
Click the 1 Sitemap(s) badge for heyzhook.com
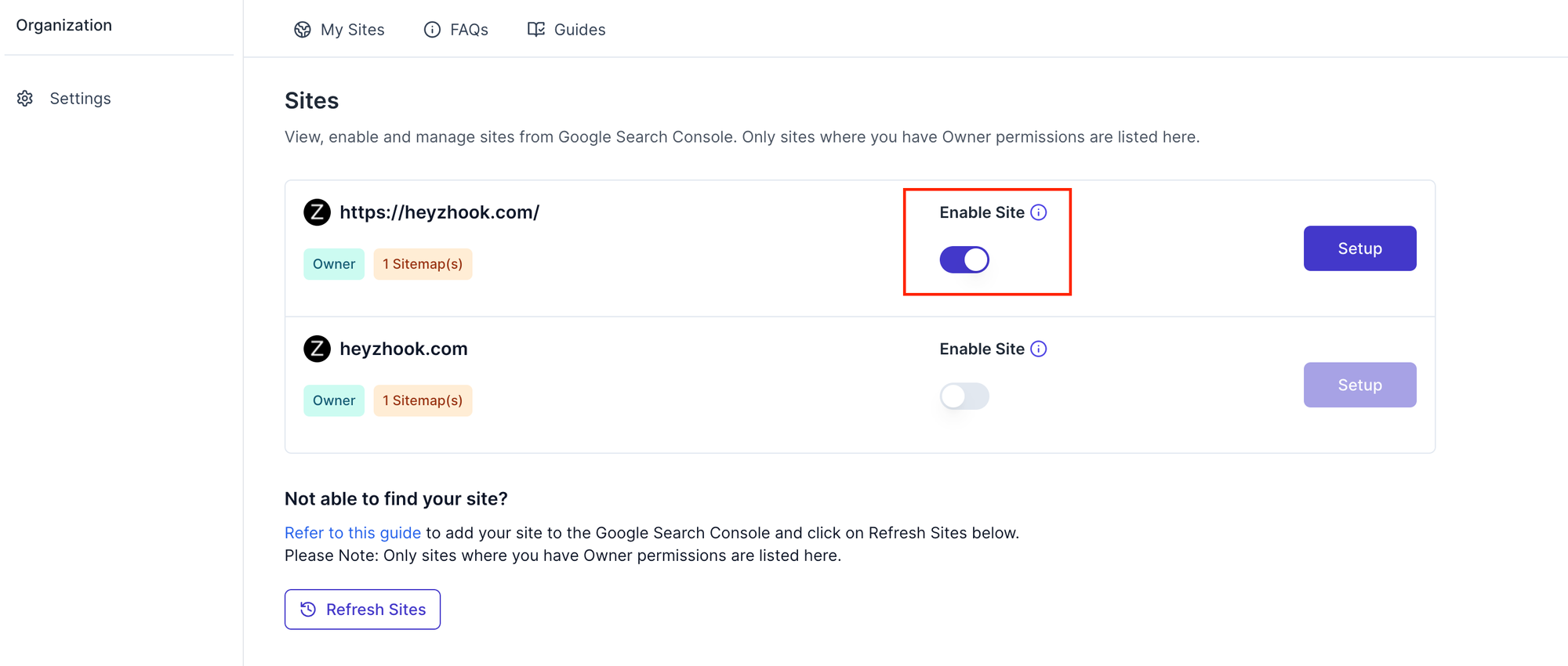pos(423,400)
